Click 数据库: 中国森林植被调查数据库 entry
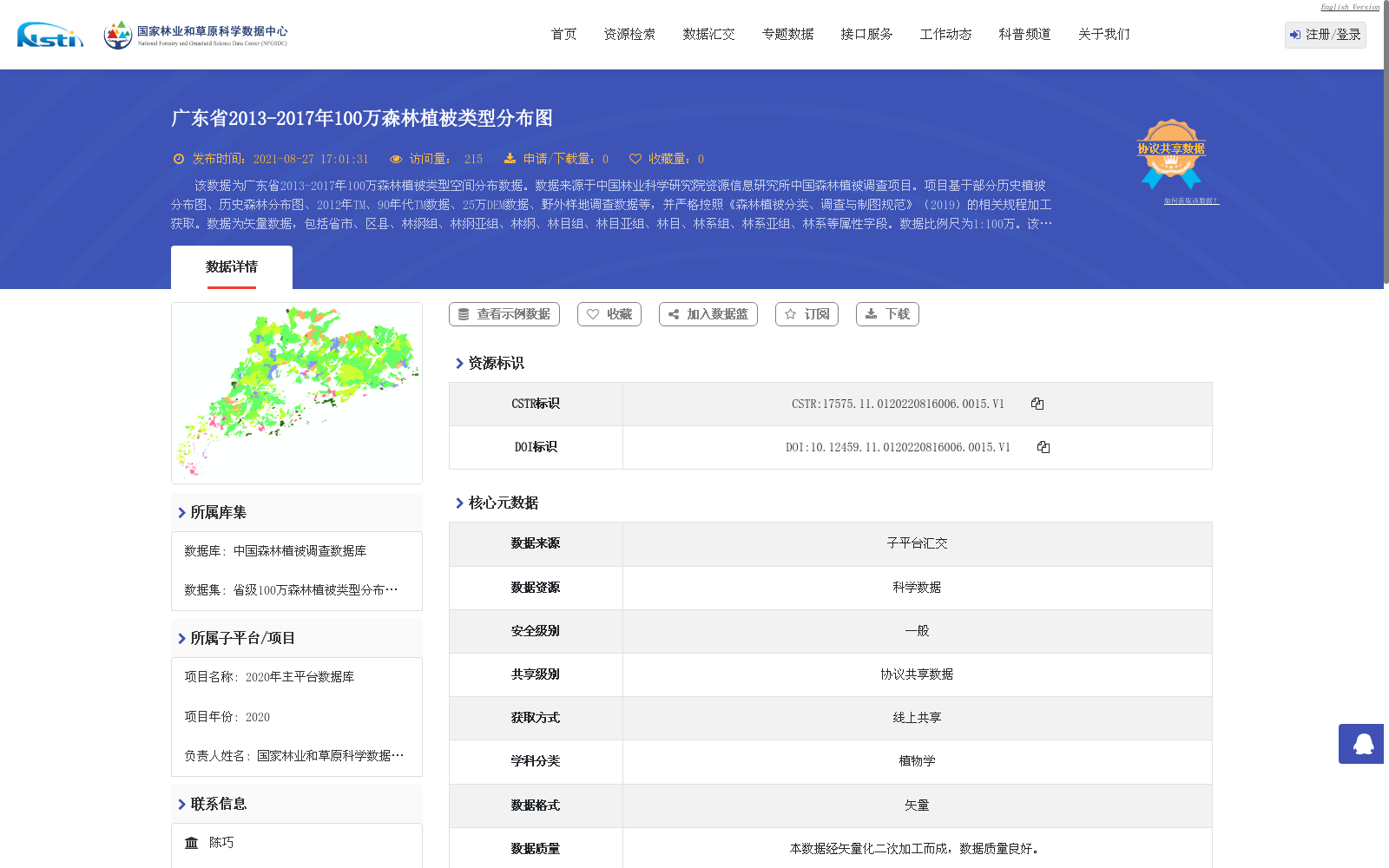1389x868 pixels. (275, 551)
